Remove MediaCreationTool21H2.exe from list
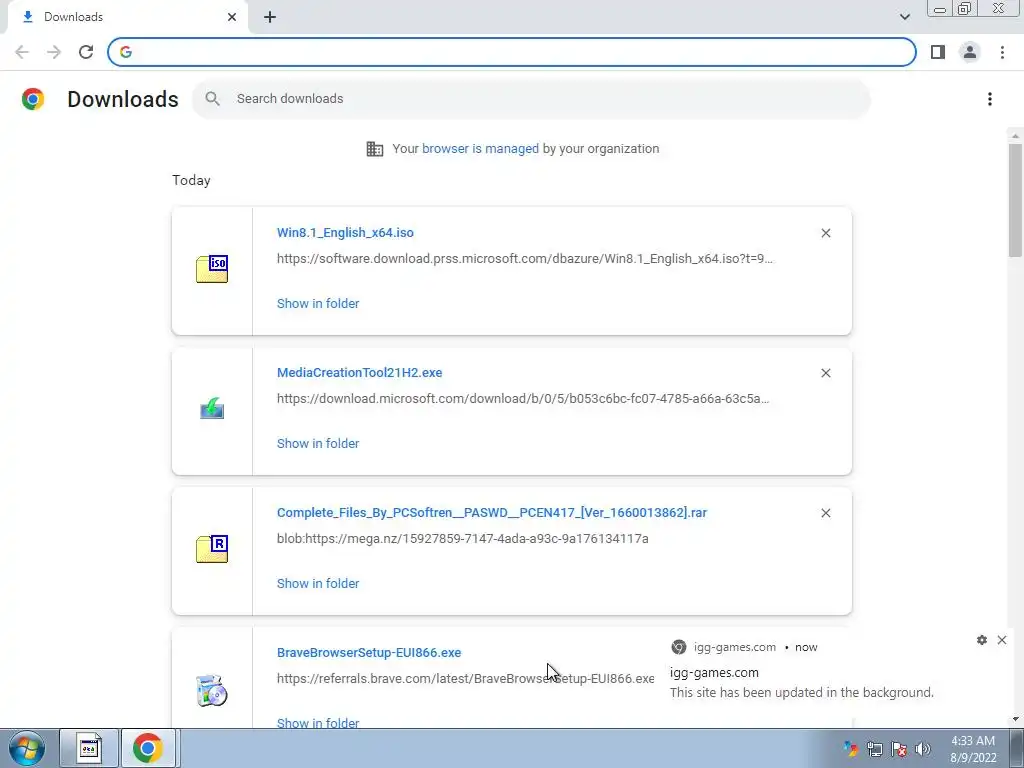The height and width of the screenshot is (768, 1024). (x=825, y=373)
